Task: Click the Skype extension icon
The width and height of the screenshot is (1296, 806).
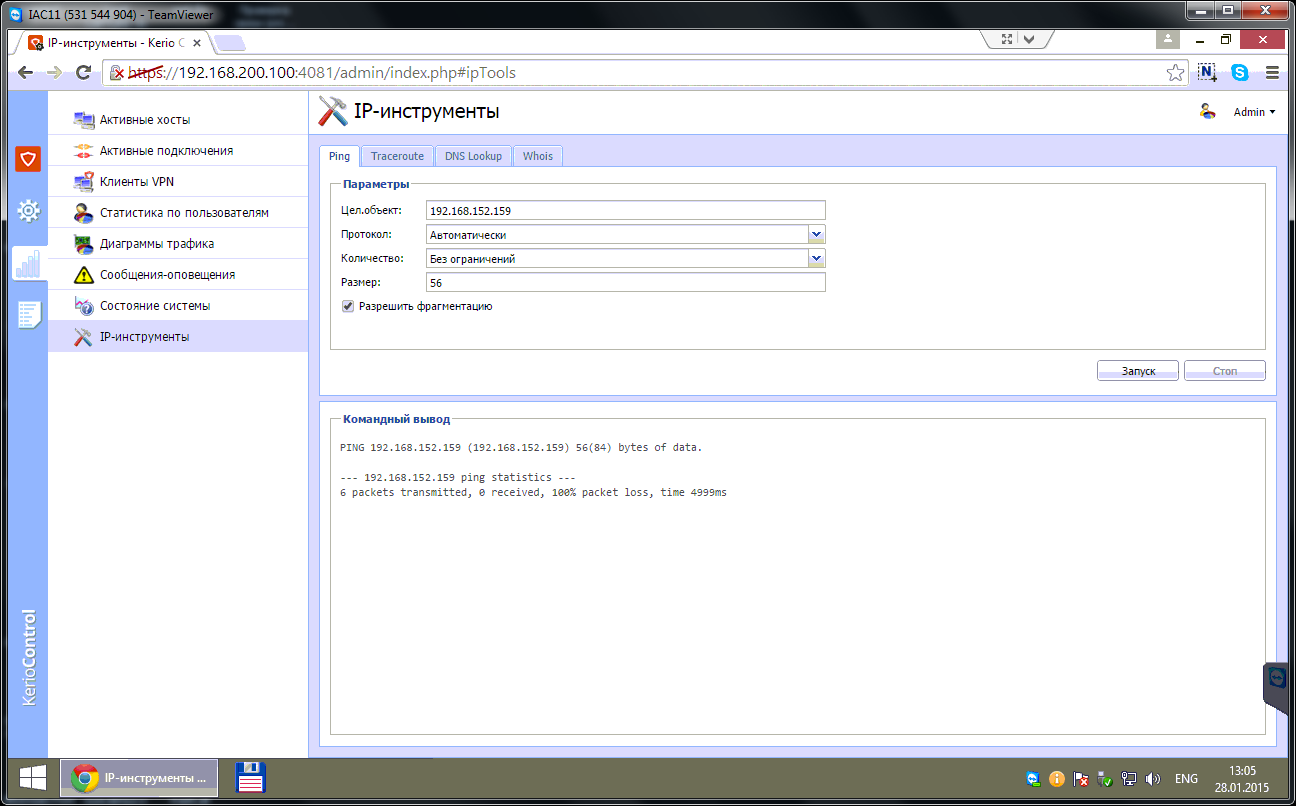Action: coord(1240,73)
